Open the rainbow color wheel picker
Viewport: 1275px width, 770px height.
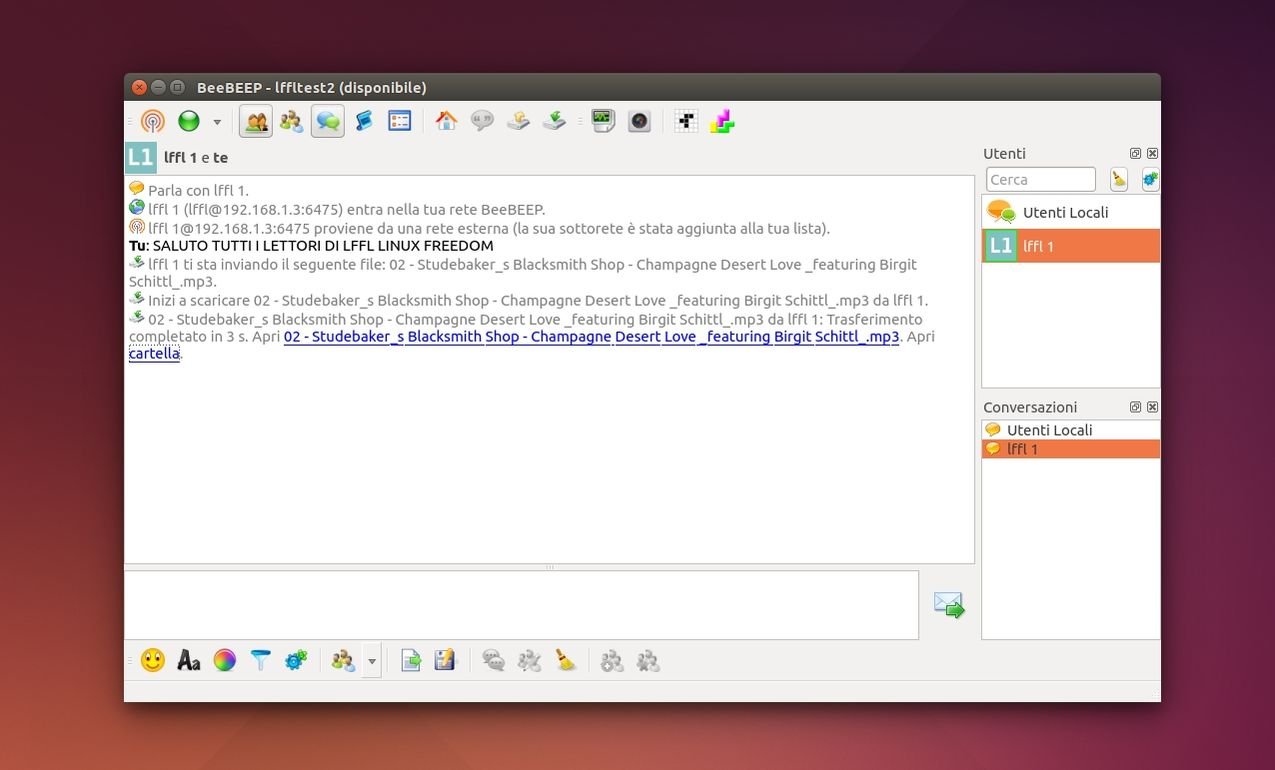[224, 660]
